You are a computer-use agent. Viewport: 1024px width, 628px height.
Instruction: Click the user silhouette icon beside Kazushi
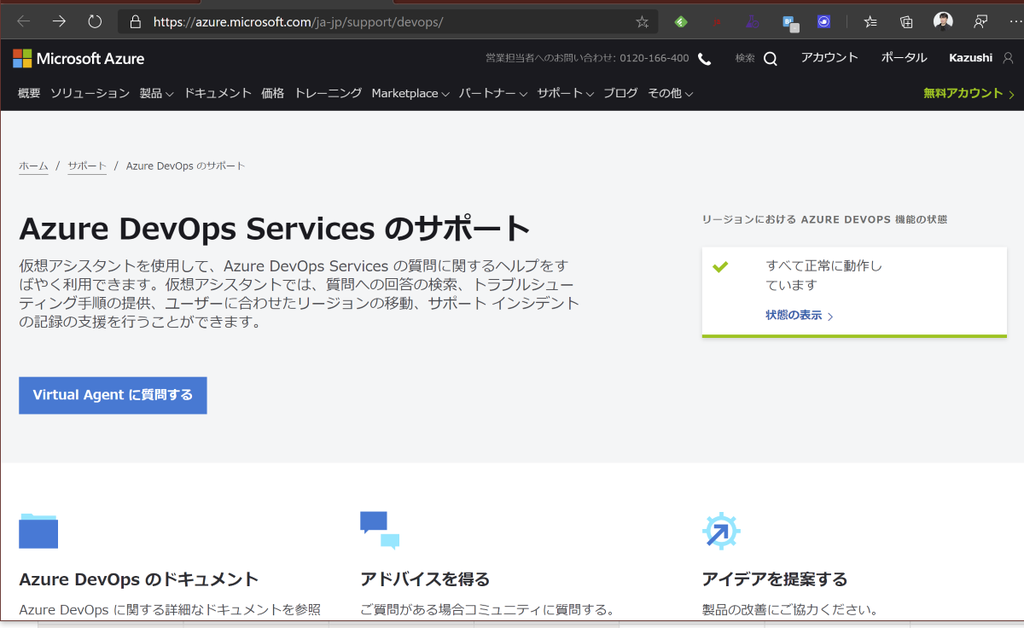click(1008, 58)
